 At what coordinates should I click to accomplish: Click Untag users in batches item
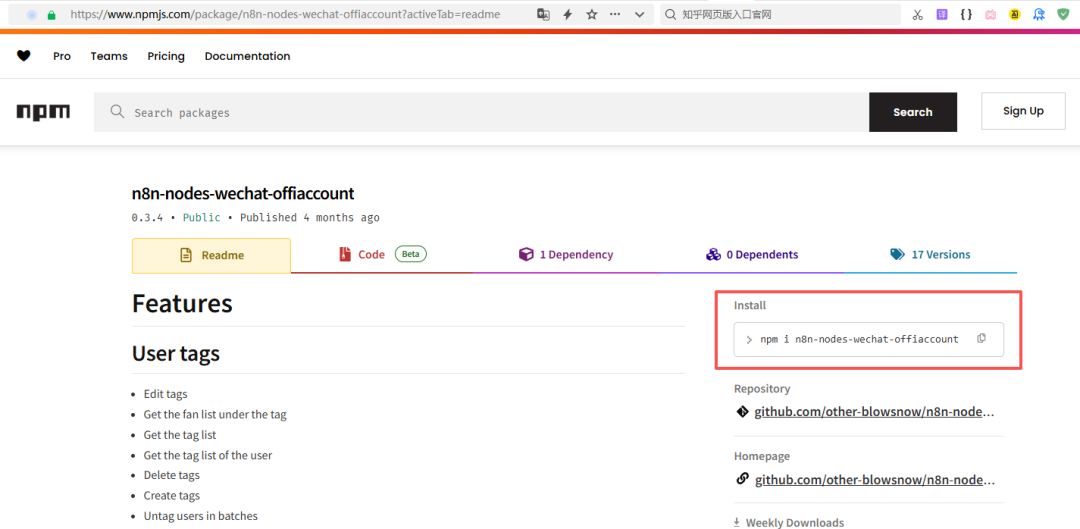tap(200, 516)
